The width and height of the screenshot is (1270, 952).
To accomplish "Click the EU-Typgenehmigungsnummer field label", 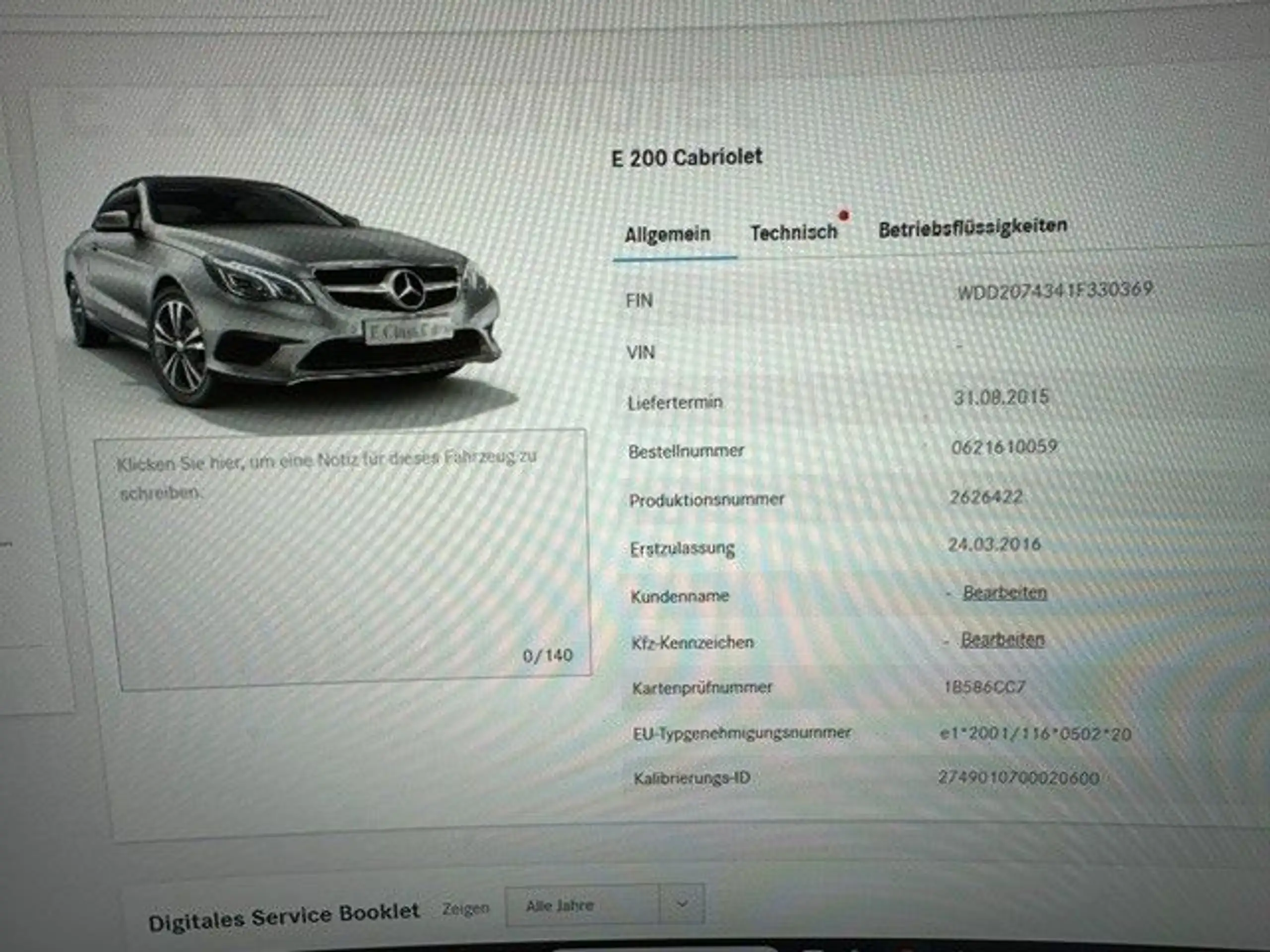I will coord(742,734).
